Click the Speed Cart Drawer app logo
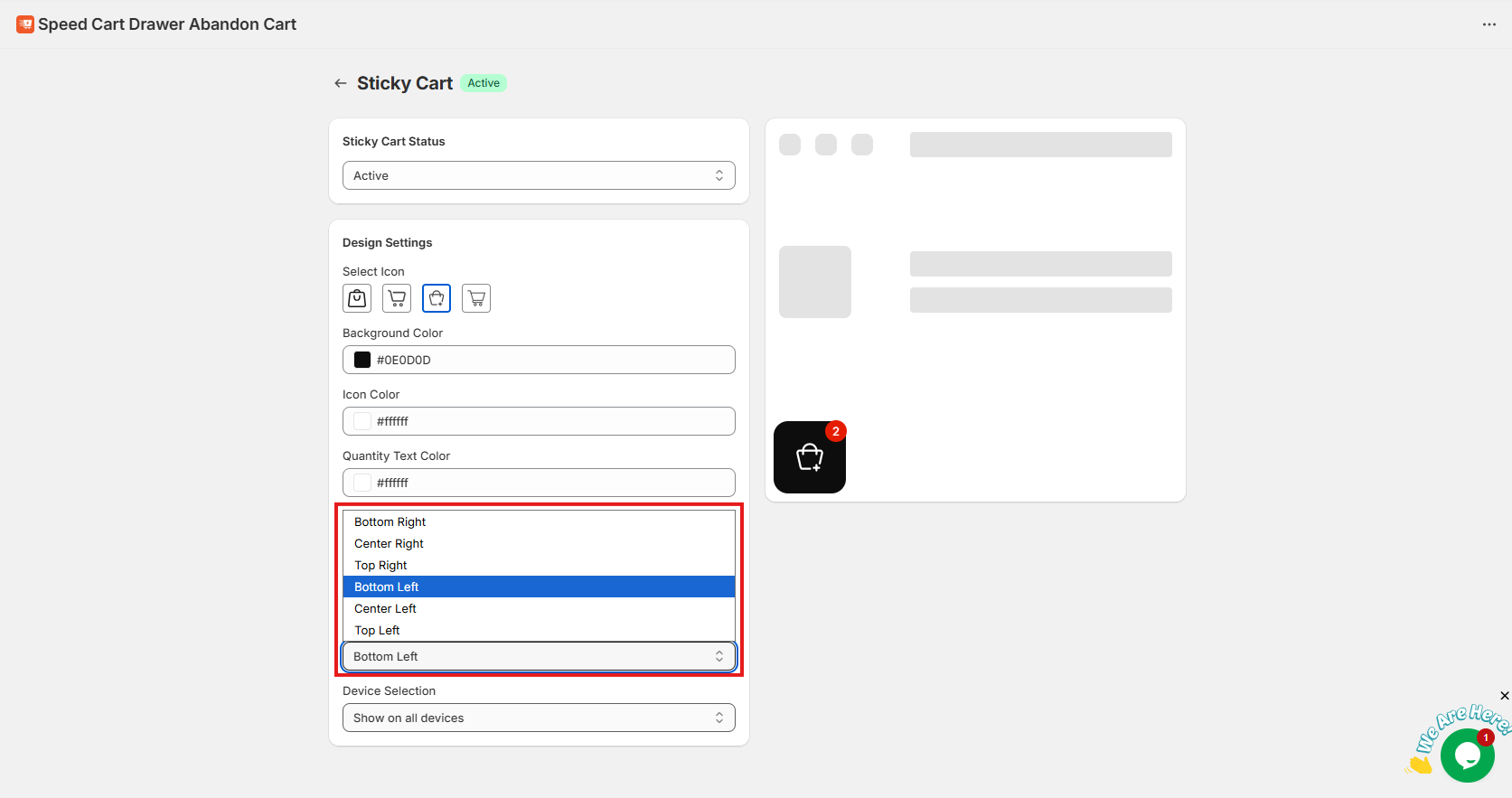This screenshot has width=1512, height=798. coord(25,24)
